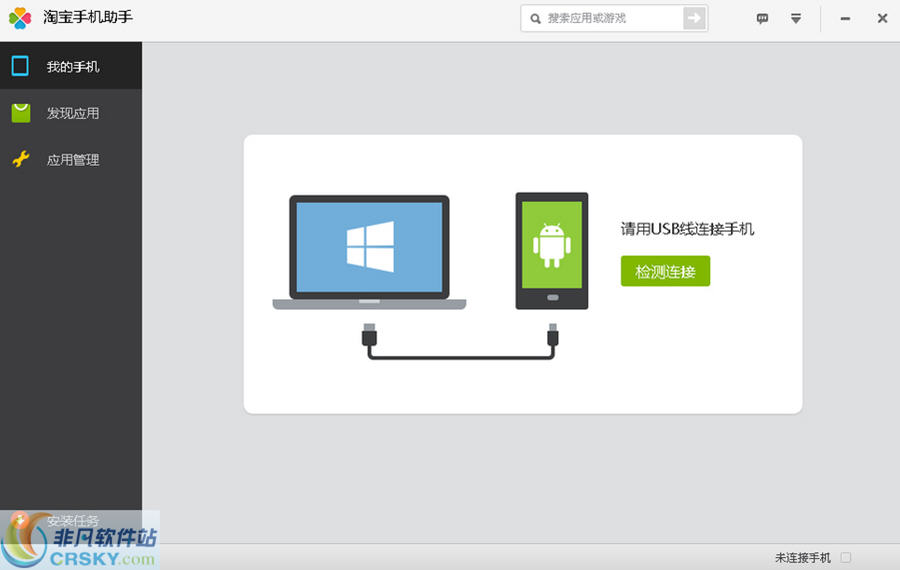Click the Android phone illustration
The image size is (900, 570).
552,251
